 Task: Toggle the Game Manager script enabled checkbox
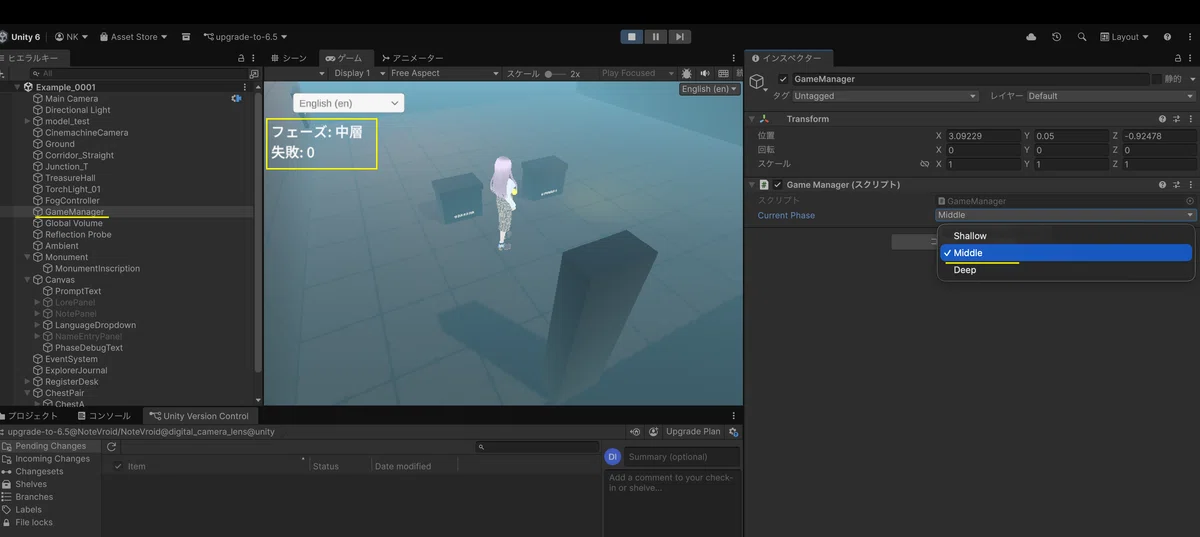pyautogui.click(x=777, y=185)
